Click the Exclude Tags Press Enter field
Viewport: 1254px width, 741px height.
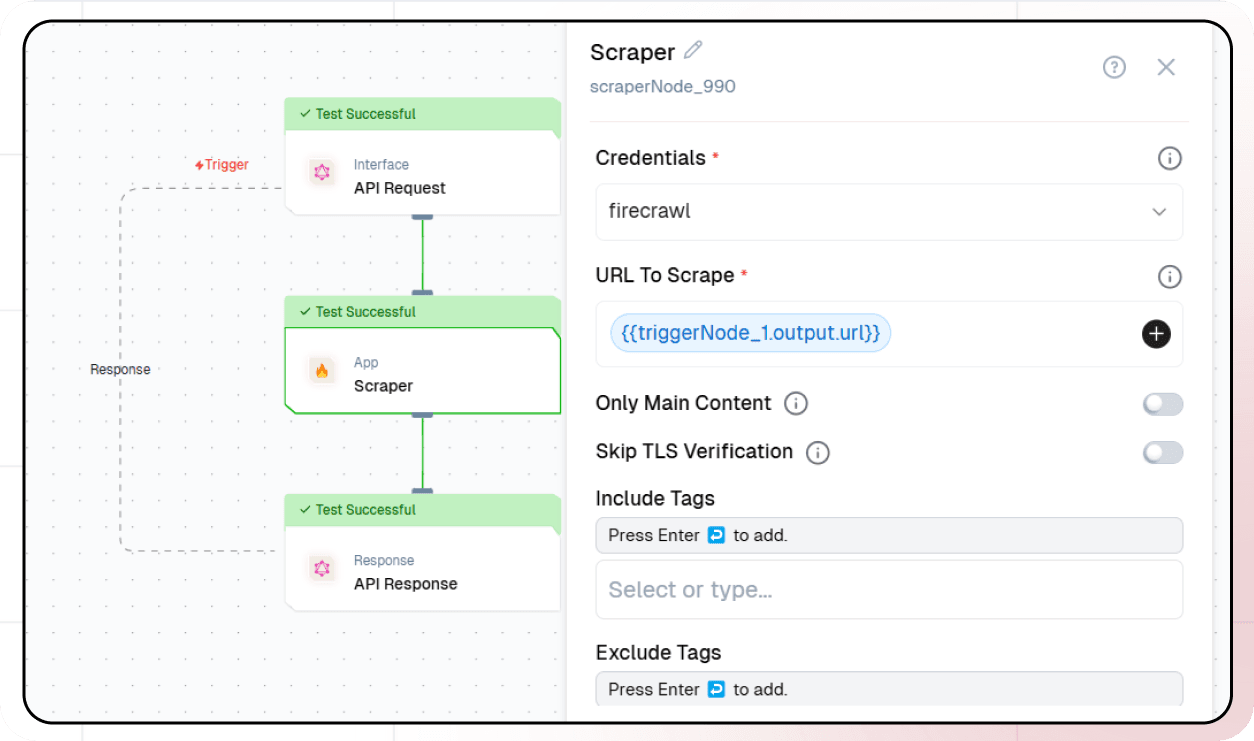click(x=888, y=689)
